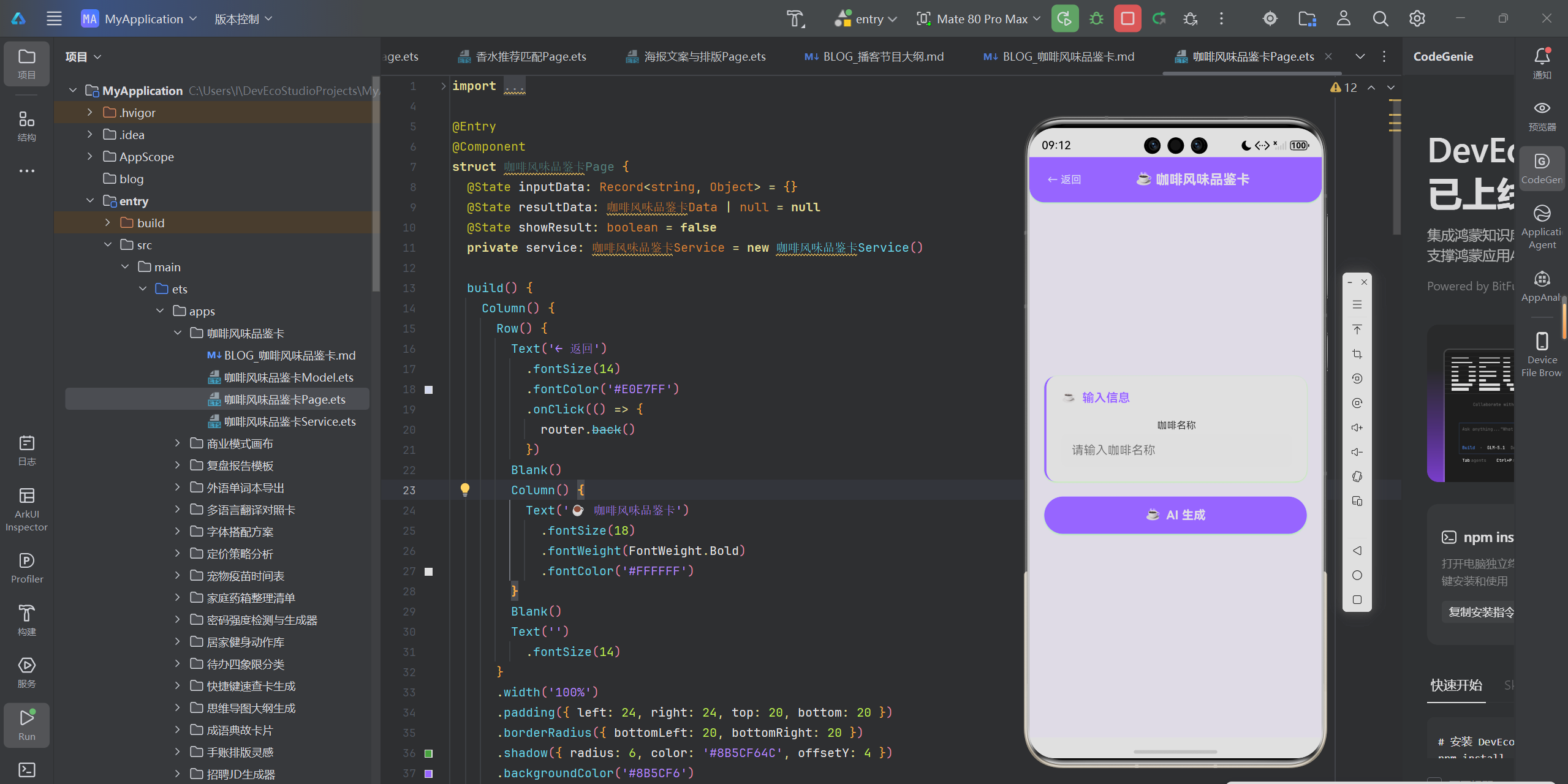Tap the AI 生成 button in emulator
Screen dimensions: 1568x784
point(1175,514)
